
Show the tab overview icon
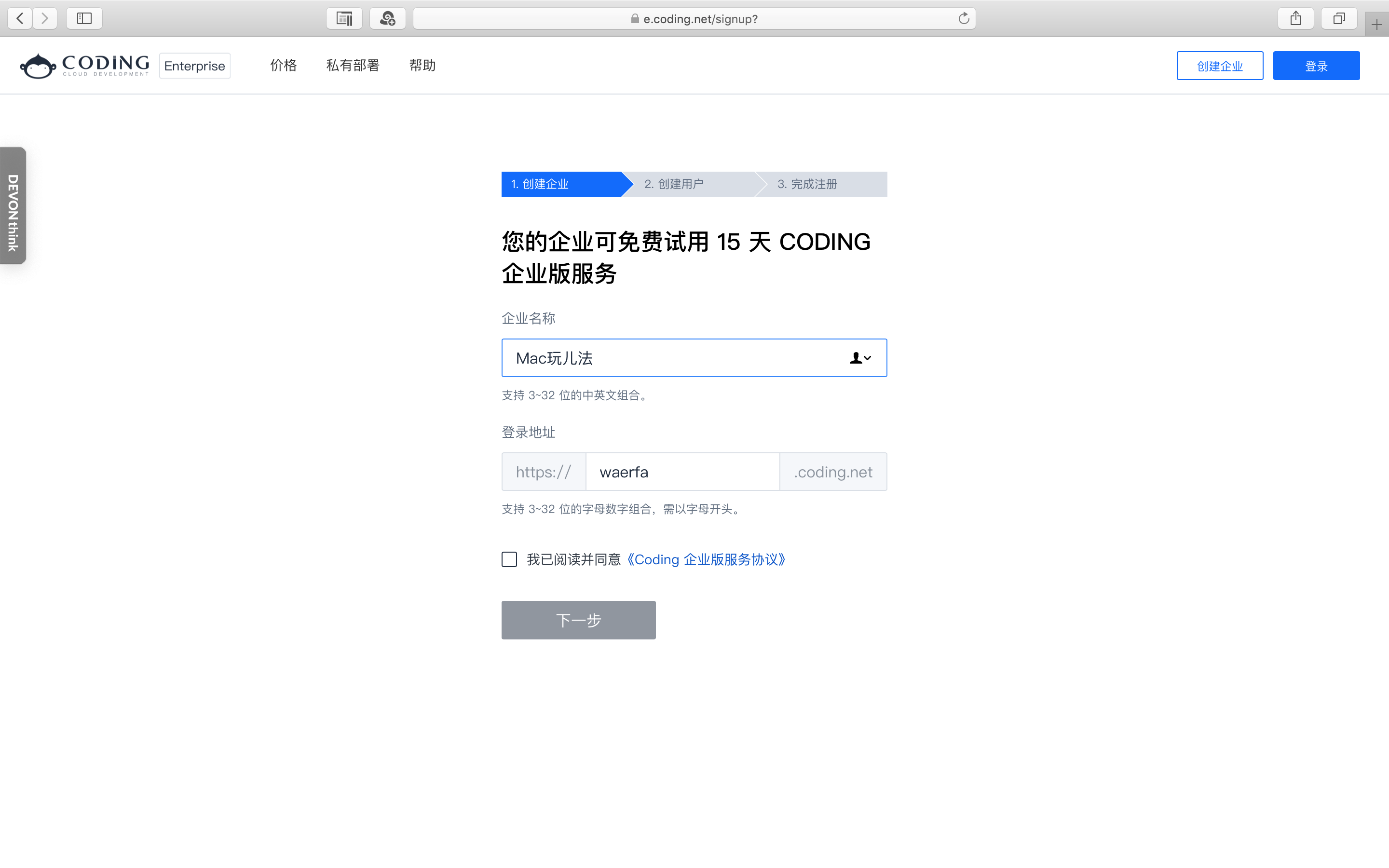pos(1339,18)
